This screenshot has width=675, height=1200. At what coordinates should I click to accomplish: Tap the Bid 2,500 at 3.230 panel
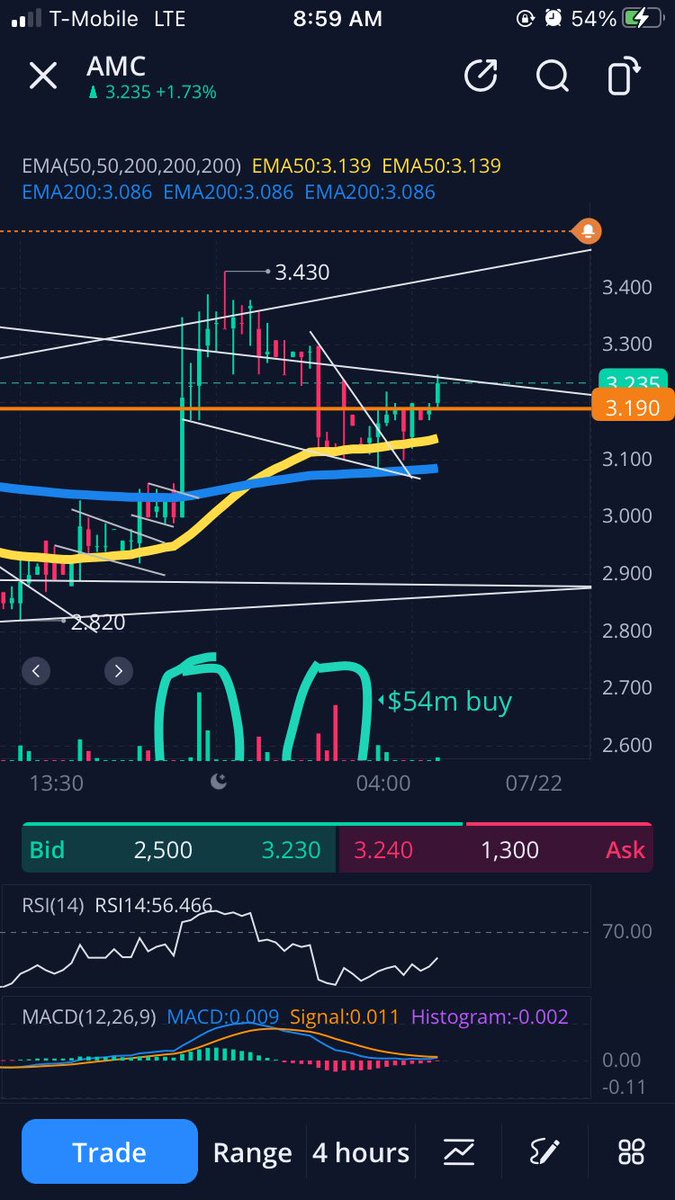tap(180, 850)
